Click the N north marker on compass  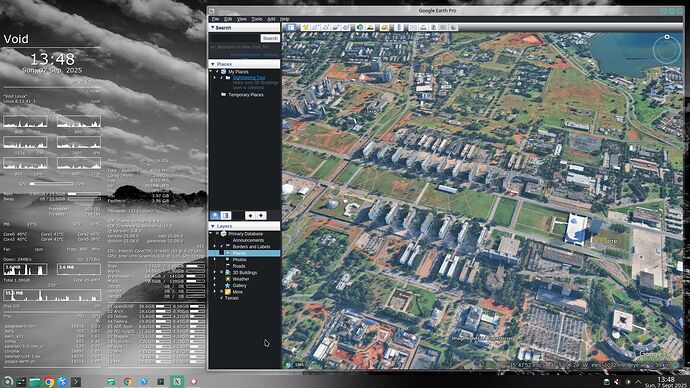pyautogui.click(x=667, y=37)
